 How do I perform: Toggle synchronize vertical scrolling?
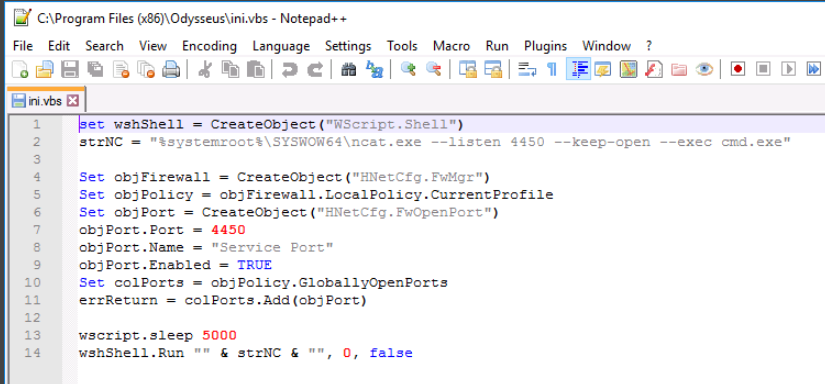coord(467,69)
